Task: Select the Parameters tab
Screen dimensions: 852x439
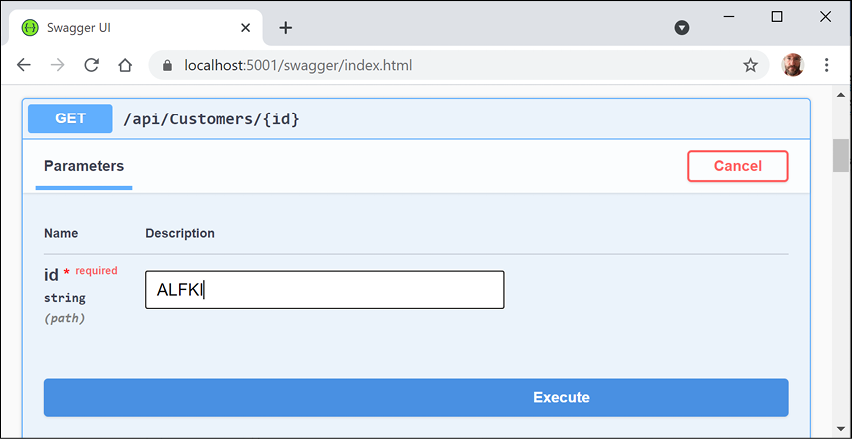Action: click(x=84, y=166)
